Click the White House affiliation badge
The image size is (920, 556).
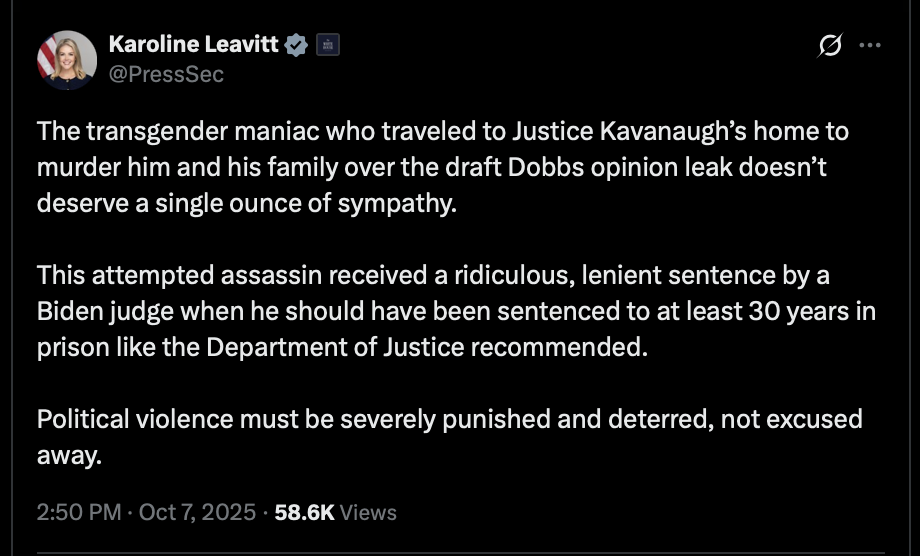328,45
